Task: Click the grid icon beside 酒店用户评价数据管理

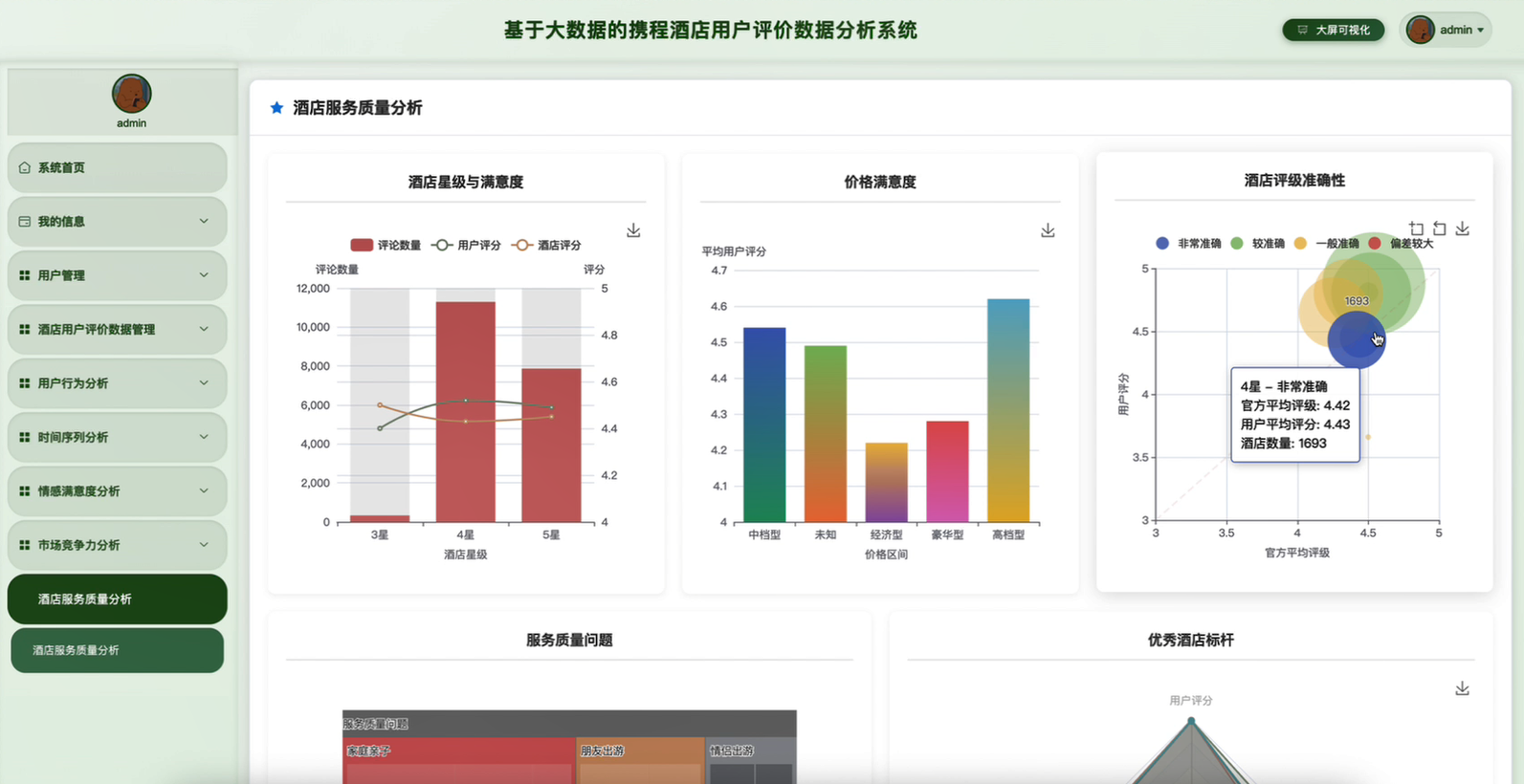Action: [x=25, y=329]
